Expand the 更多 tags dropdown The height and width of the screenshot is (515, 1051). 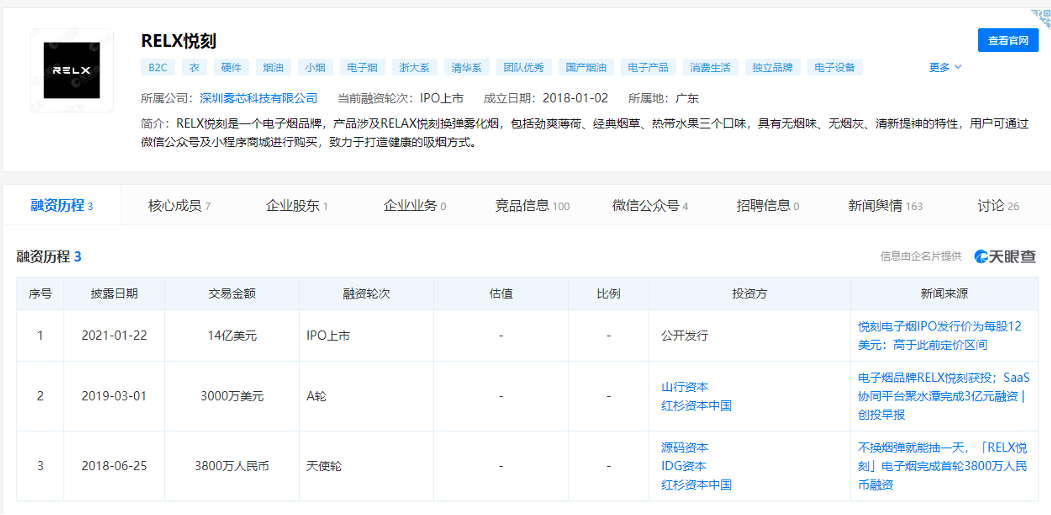click(944, 68)
